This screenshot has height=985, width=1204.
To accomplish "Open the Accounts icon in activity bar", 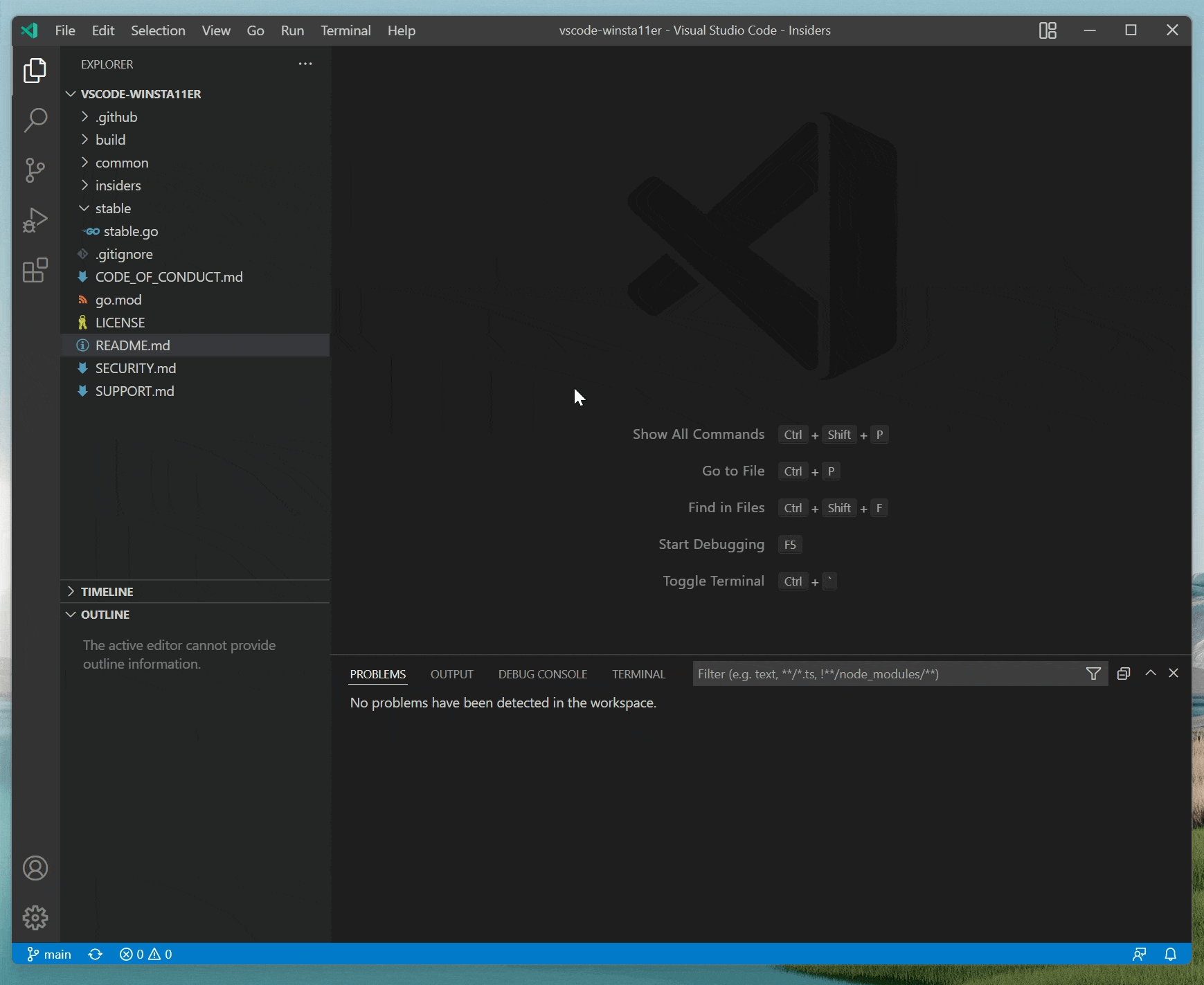I will (35, 868).
